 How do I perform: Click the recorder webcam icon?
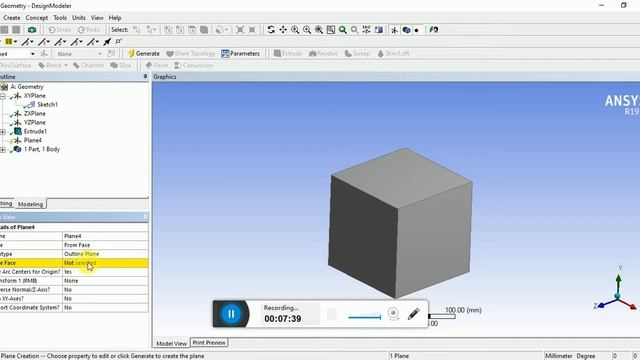point(393,313)
